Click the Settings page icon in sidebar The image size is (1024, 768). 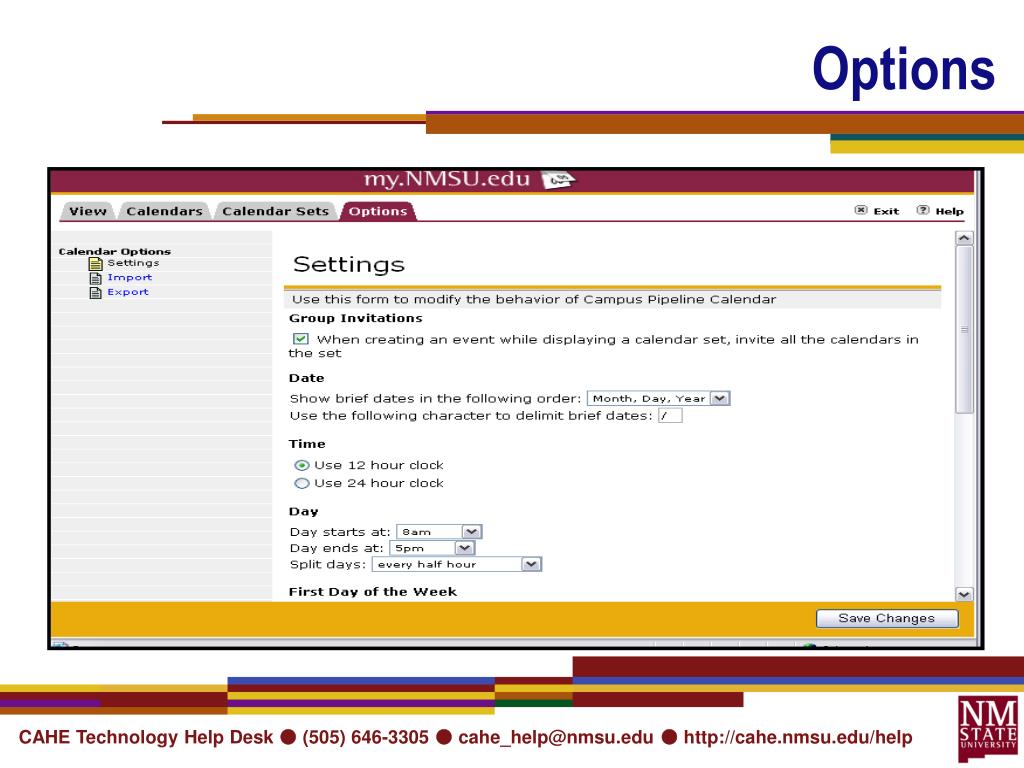click(96, 264)
